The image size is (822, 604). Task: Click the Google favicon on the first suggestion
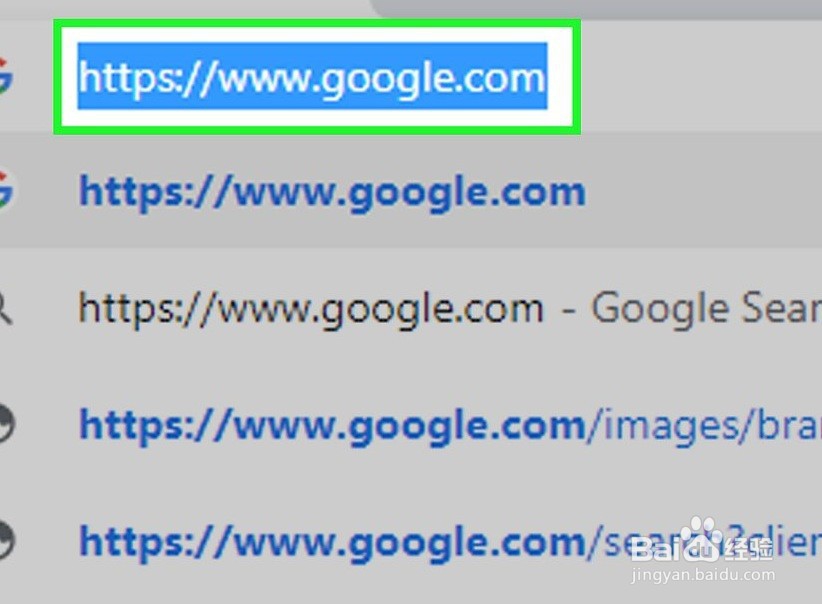(x=5, y=190)
